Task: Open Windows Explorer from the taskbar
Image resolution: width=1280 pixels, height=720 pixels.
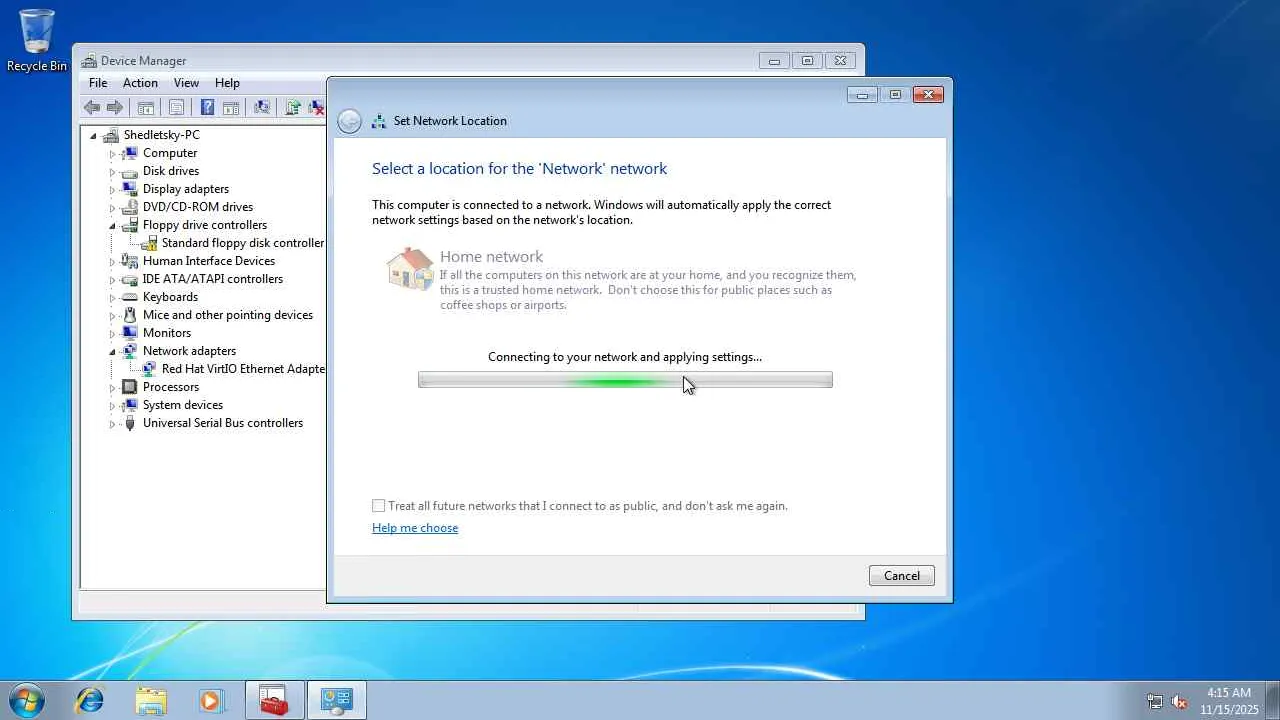Action: tap(151, 700)
